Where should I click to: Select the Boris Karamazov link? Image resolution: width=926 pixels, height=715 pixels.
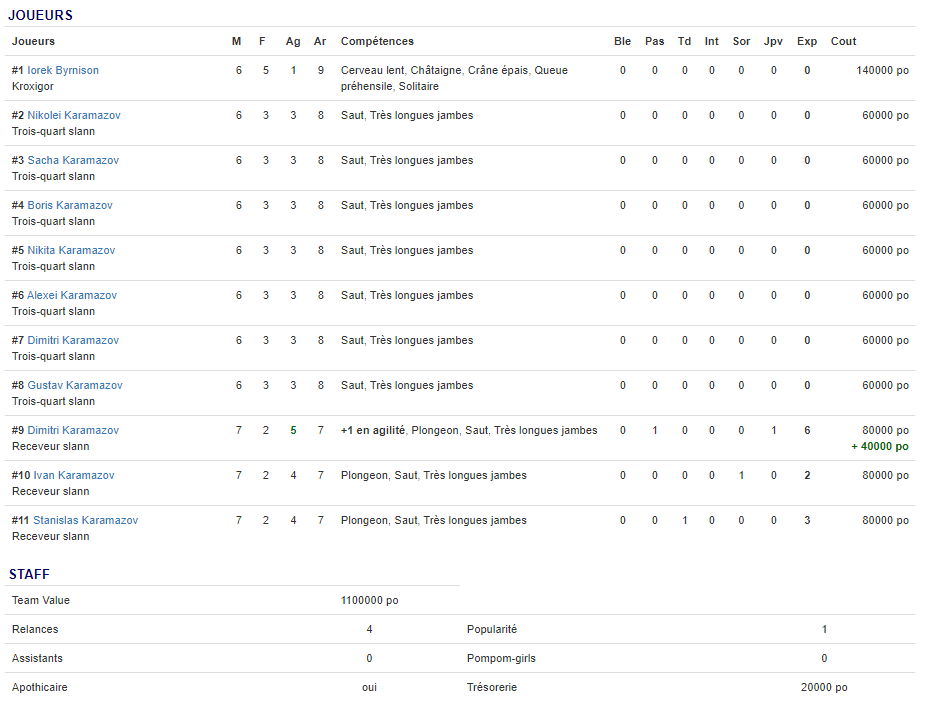[x=70, y=206]
